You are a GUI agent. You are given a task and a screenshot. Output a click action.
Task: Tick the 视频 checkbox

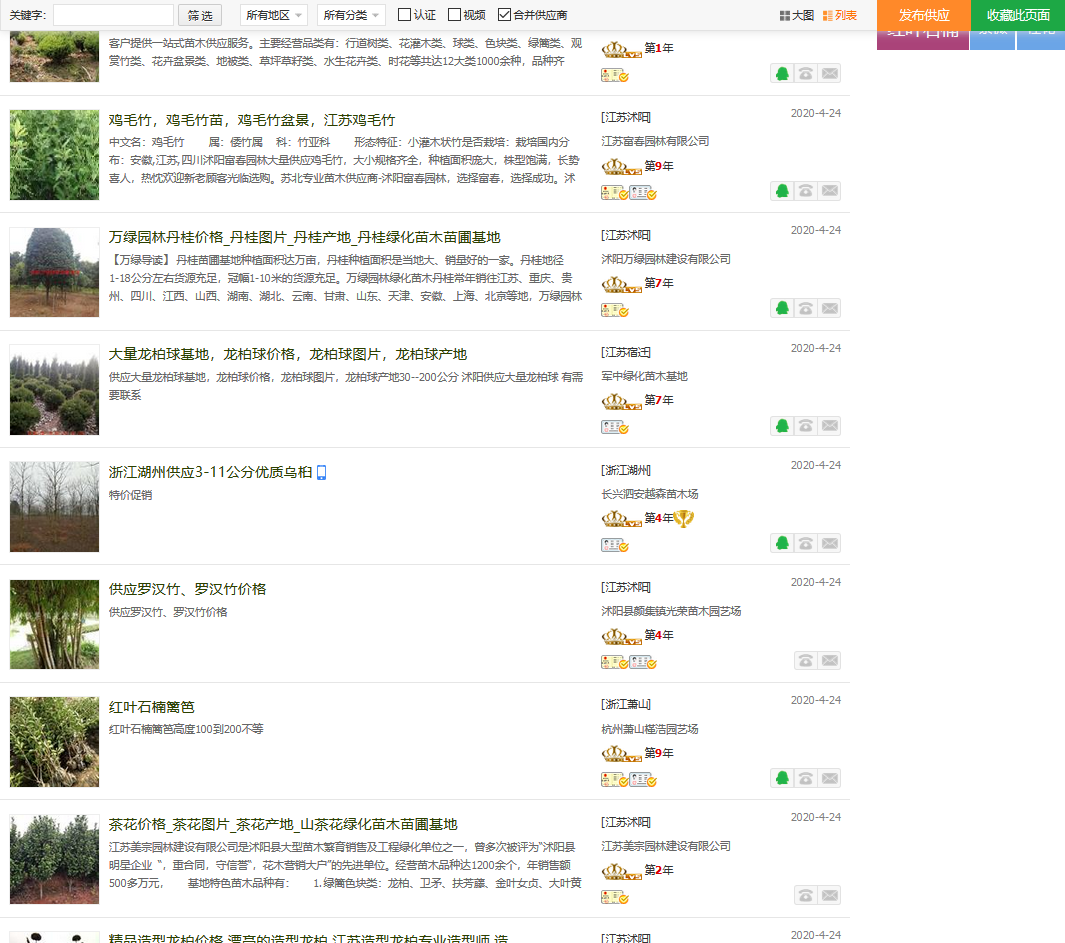point(454,14)
